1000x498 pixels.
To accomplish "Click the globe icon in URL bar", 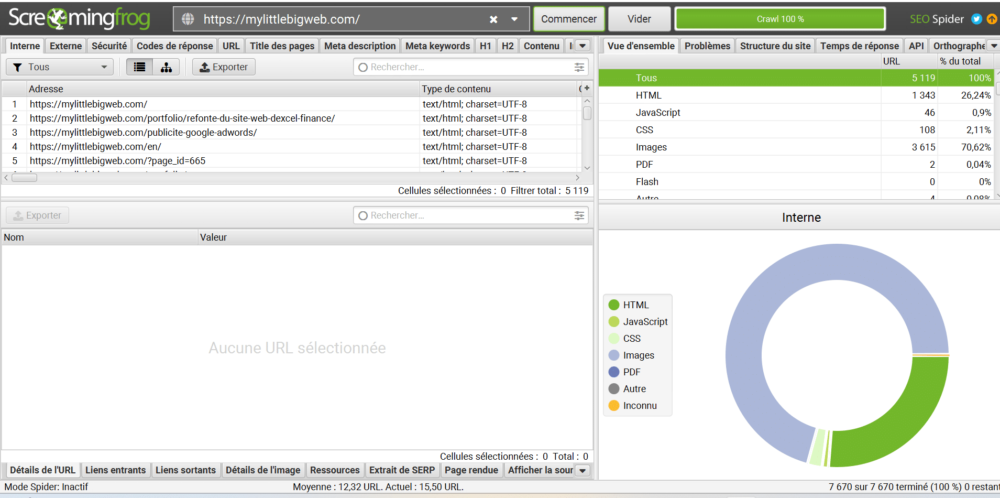I will (188, 19).
